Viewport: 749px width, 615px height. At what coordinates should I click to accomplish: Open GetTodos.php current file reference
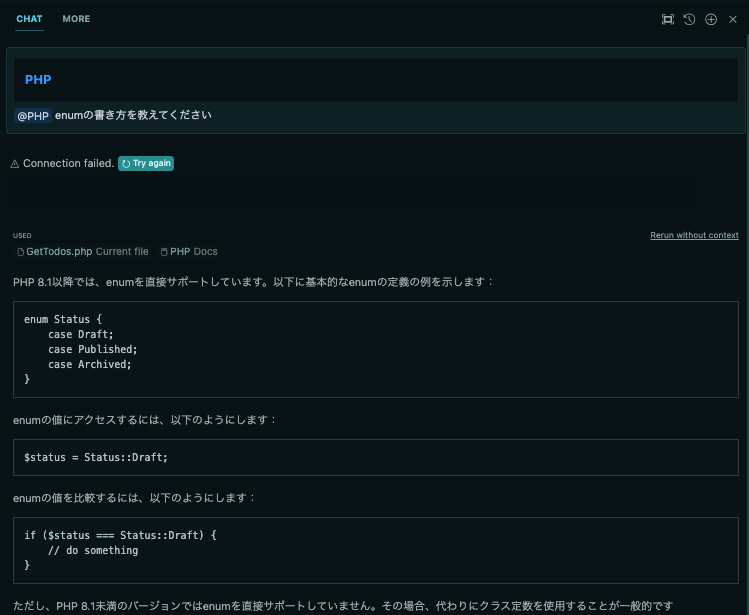(83, 251)
